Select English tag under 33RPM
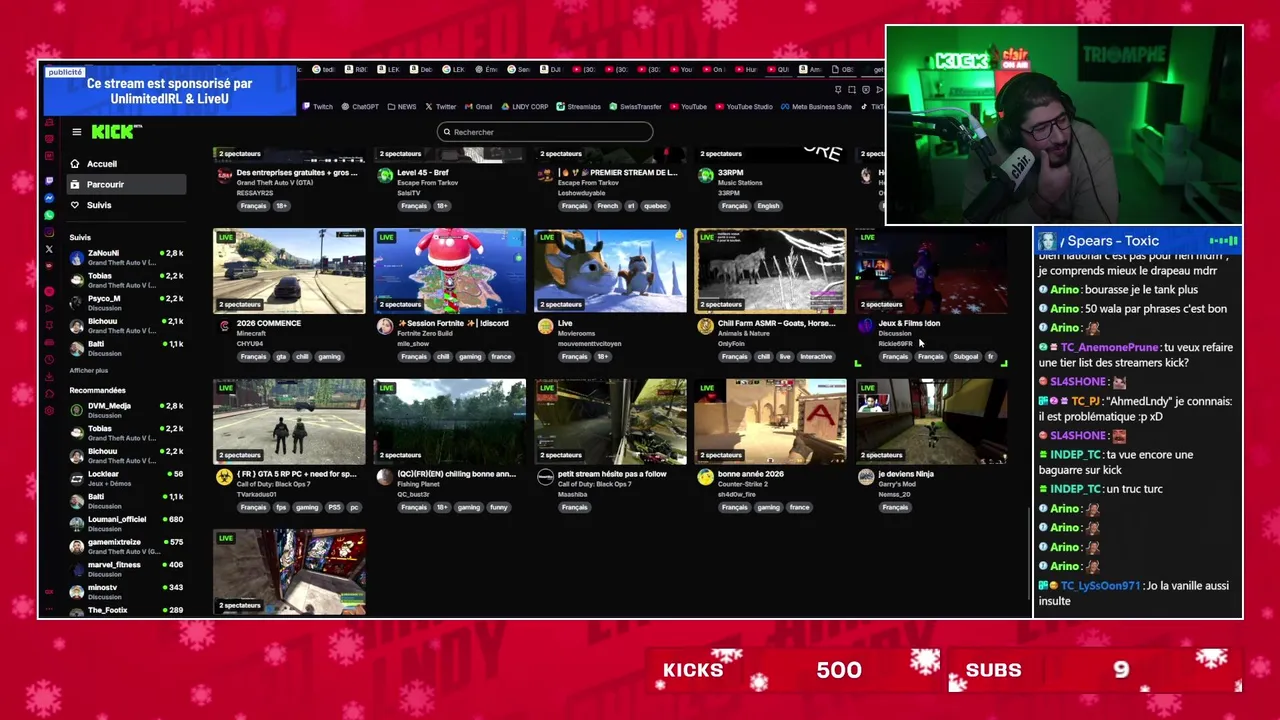Image resolution: width=1280 pixels, height=720 pixels. coord(768,206)
